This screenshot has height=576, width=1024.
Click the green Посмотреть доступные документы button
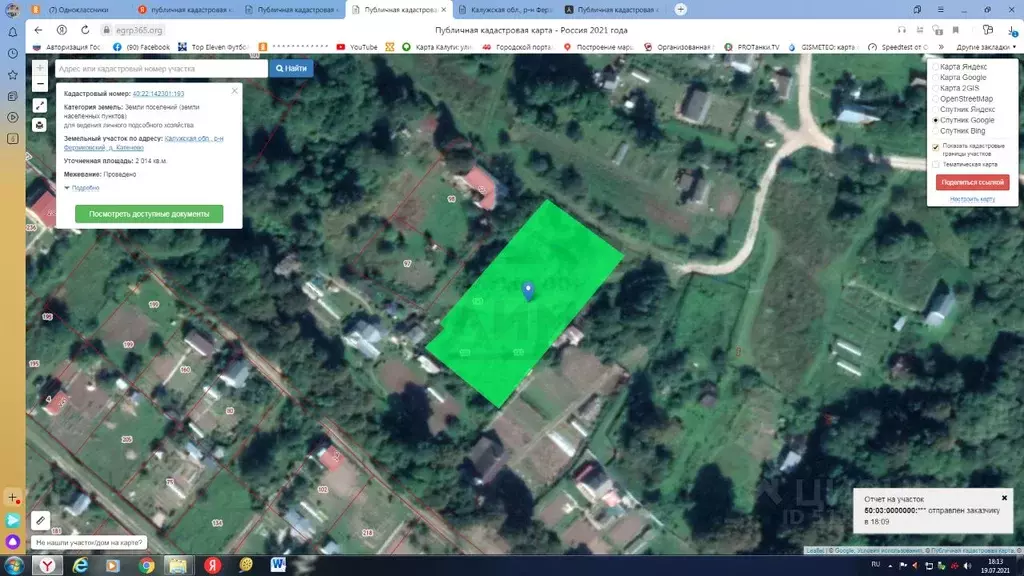point(149,214)
